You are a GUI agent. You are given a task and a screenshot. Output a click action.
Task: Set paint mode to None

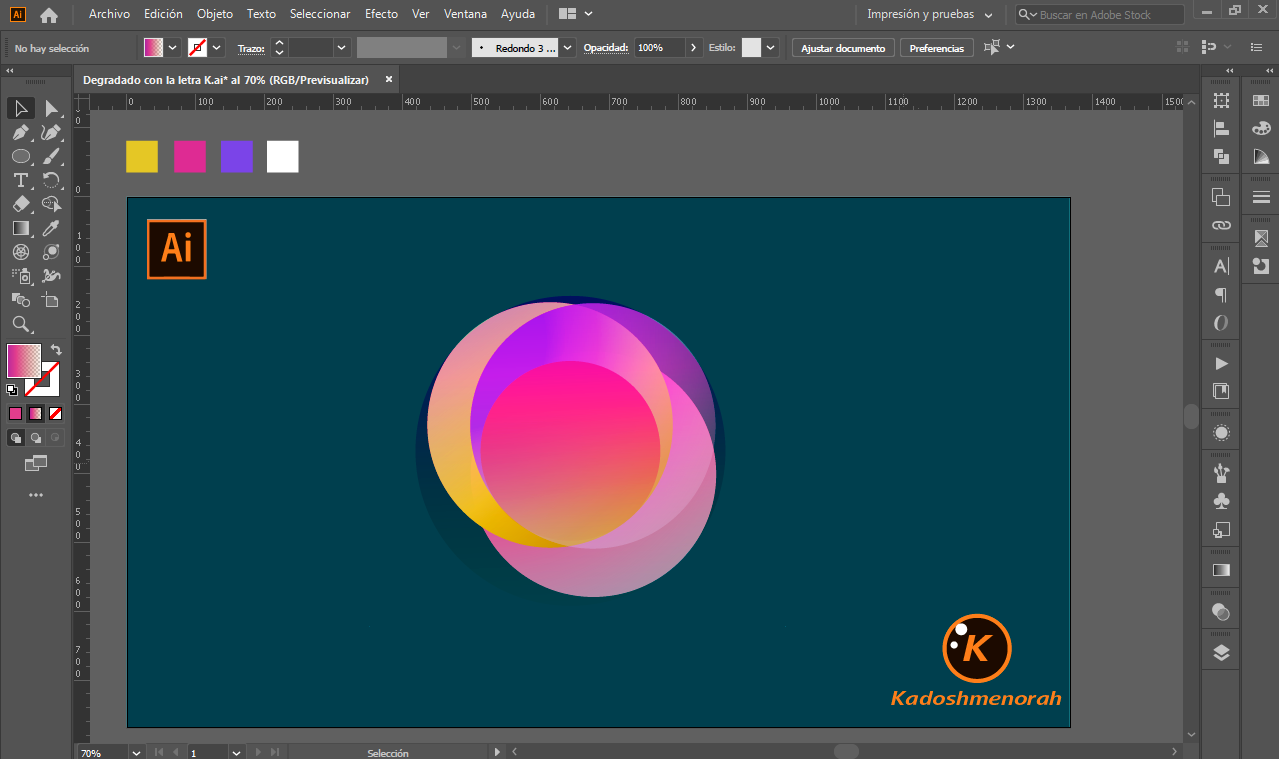[x=55, y=413]
